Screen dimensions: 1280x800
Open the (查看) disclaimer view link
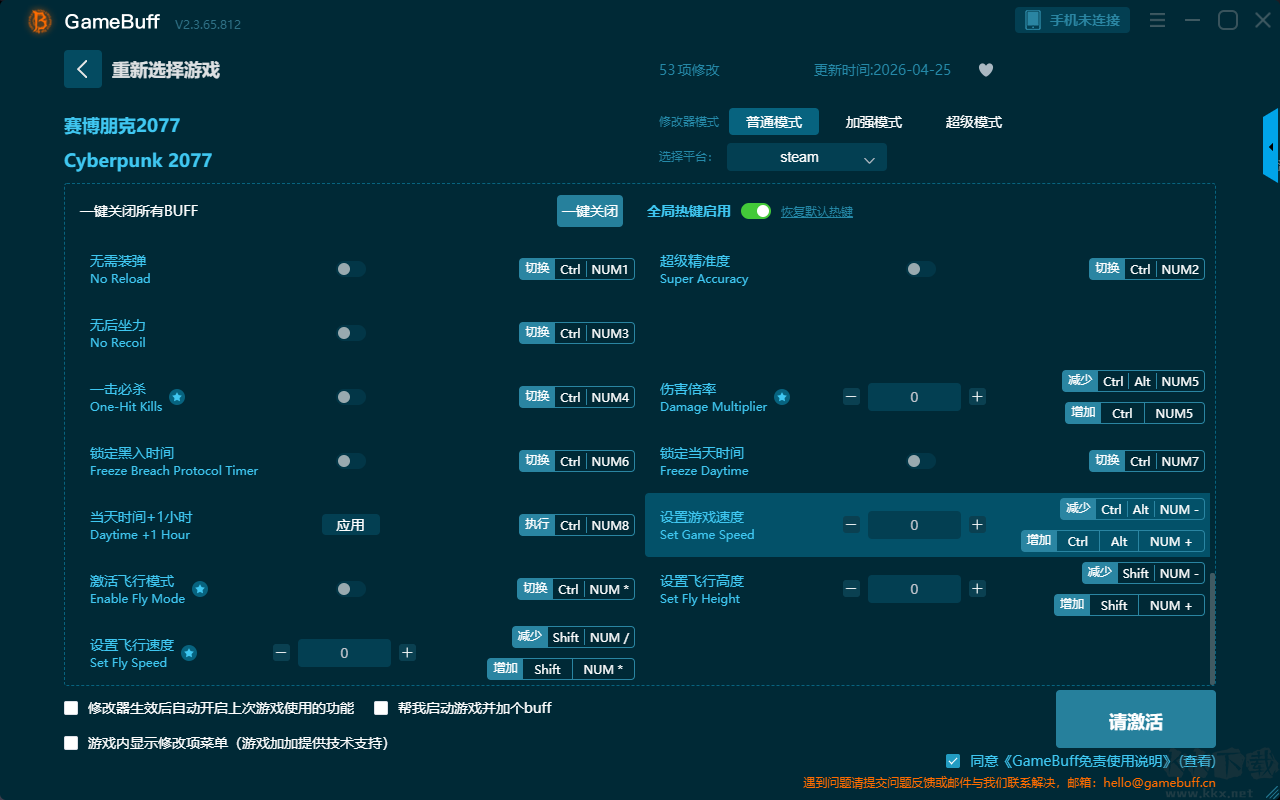pyautogui.click(x=1195, y=761)
